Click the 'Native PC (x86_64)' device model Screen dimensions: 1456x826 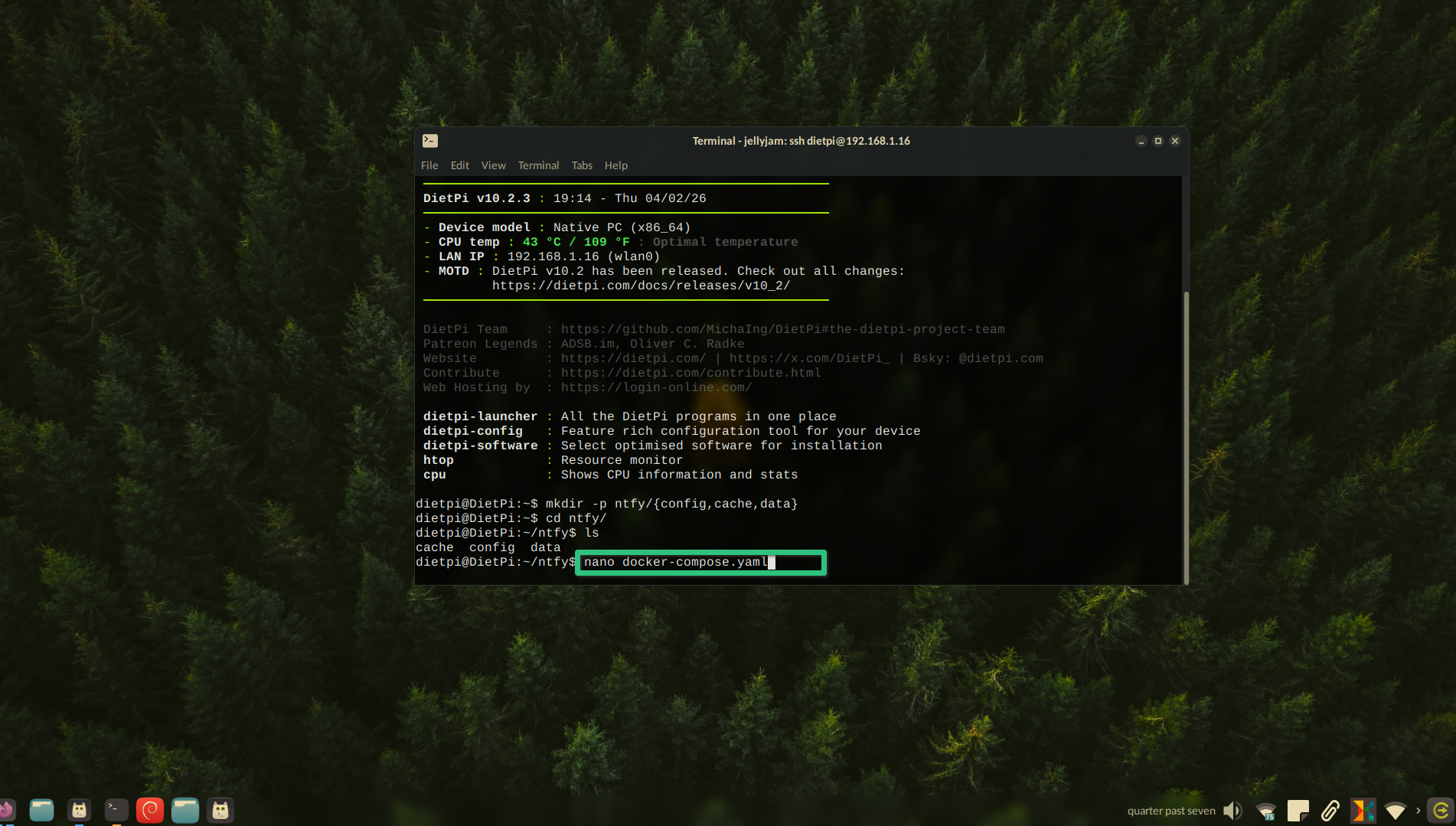point(622,227)
